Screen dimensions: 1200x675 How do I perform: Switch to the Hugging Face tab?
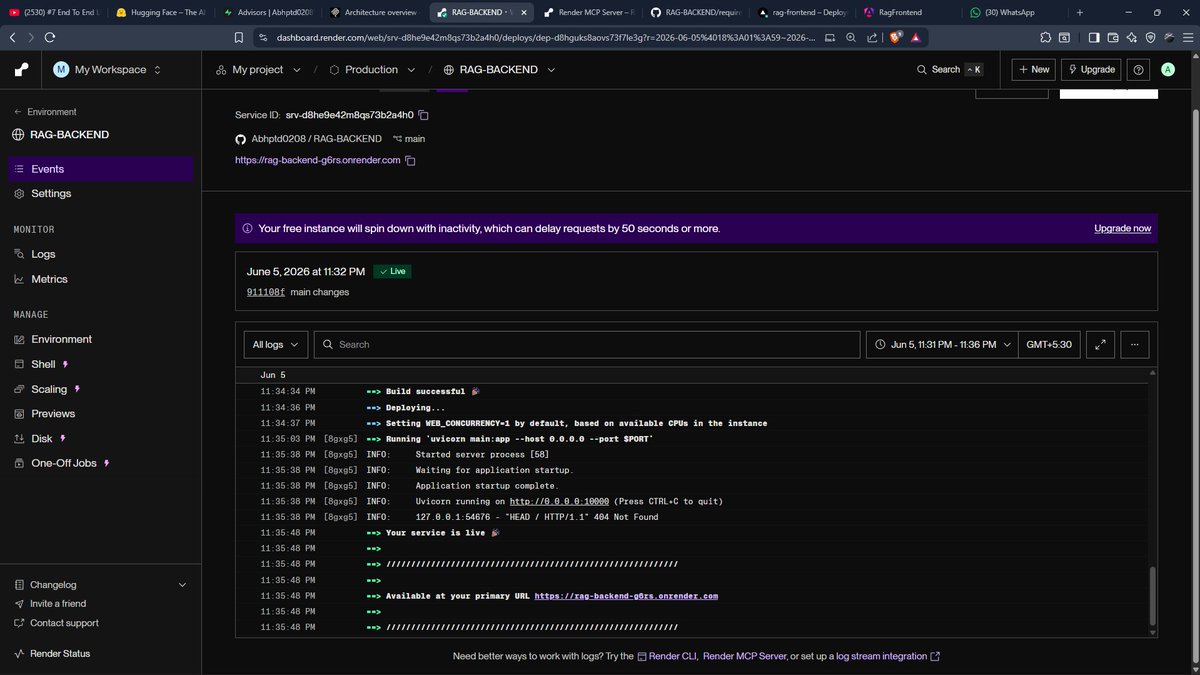[x=159, y=12]
